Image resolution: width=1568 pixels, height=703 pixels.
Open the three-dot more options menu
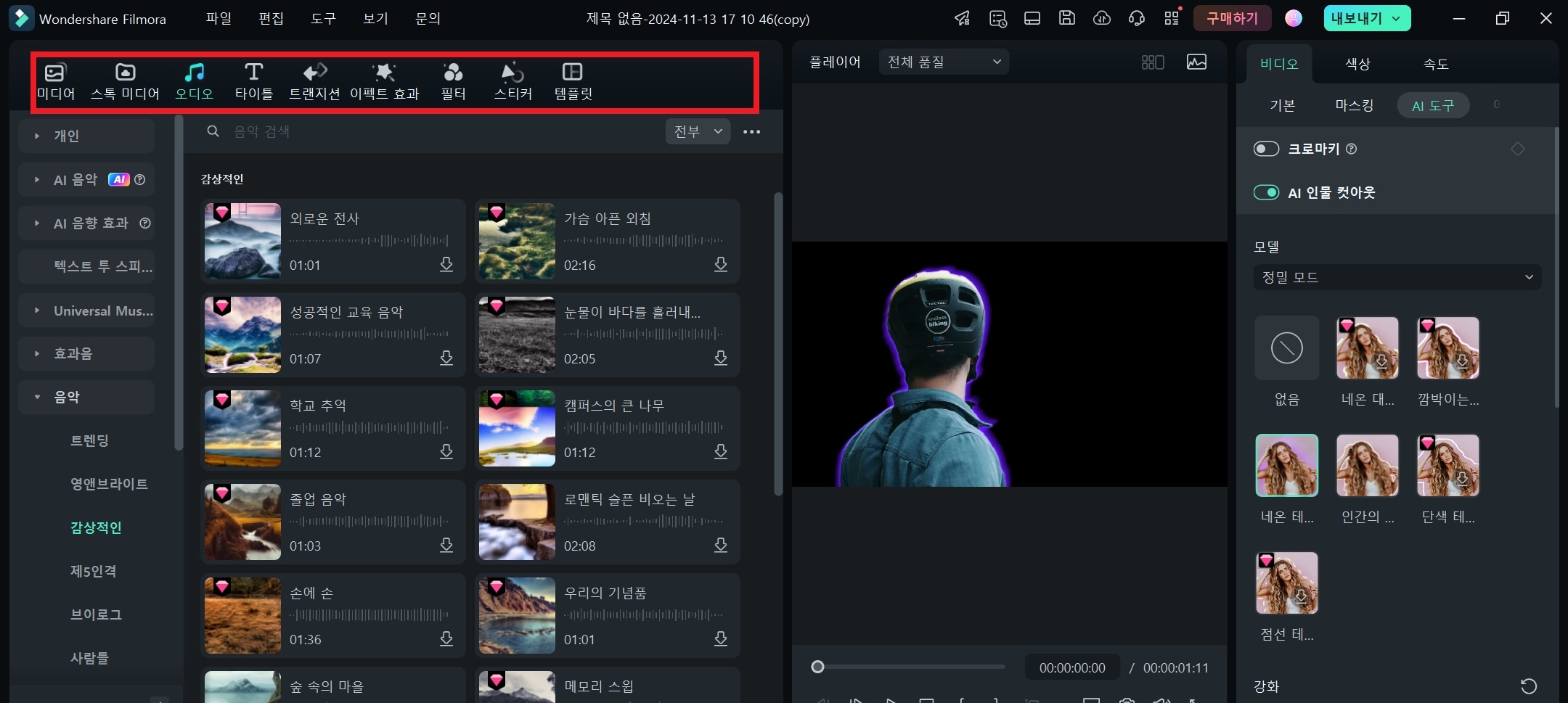point(752,131)
